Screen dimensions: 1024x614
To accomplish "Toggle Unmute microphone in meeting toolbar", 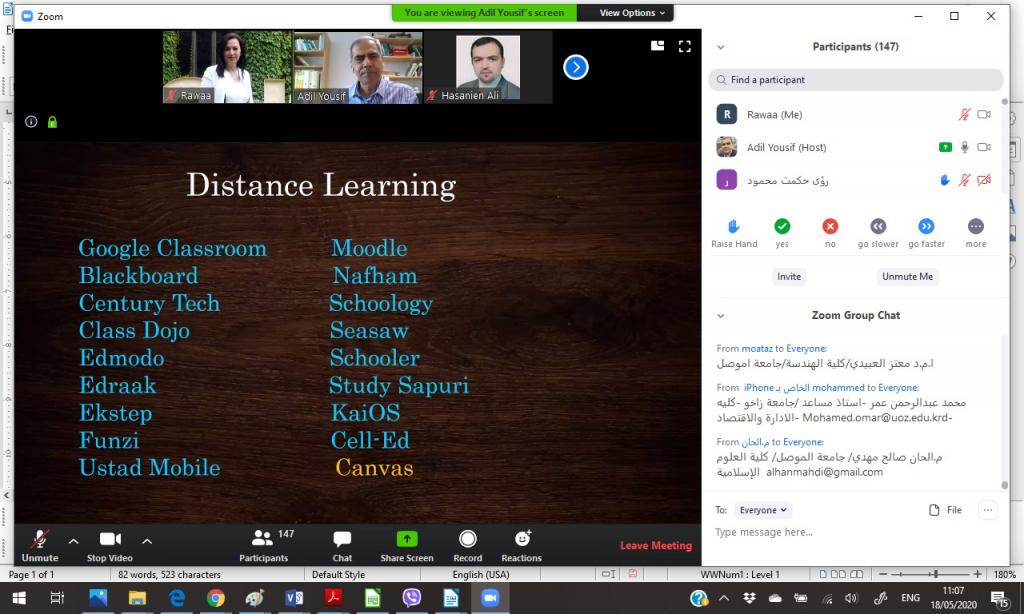I will click(40, 540).
